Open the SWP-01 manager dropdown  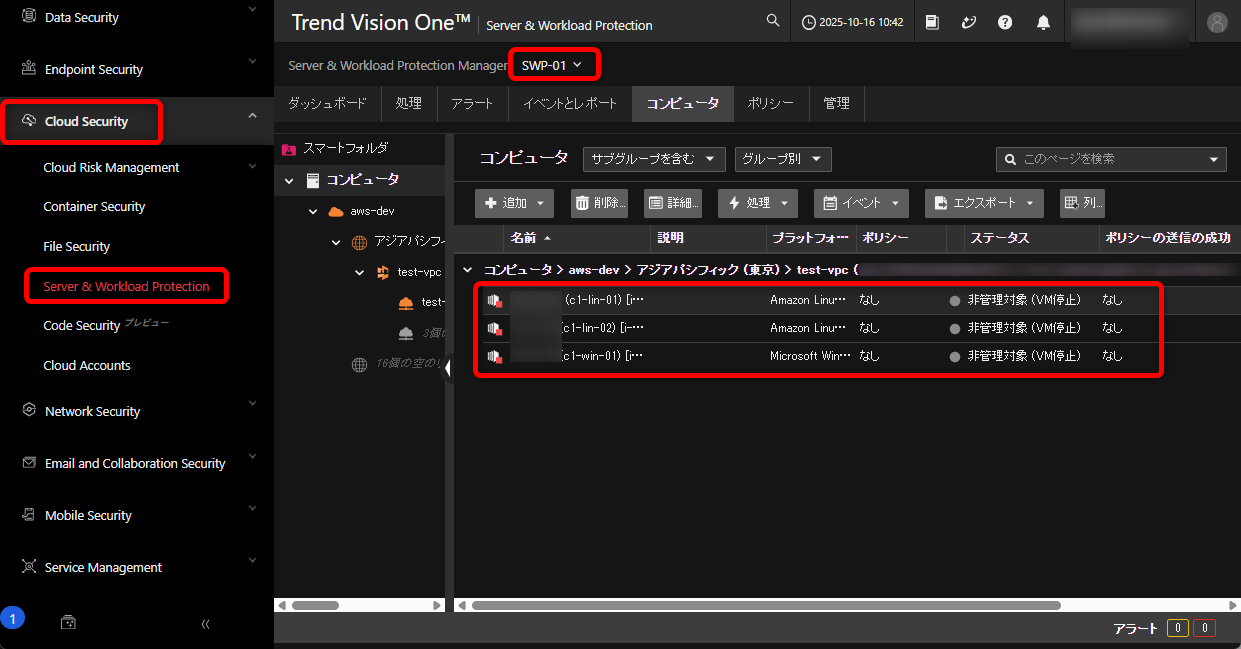coord(552,65)
